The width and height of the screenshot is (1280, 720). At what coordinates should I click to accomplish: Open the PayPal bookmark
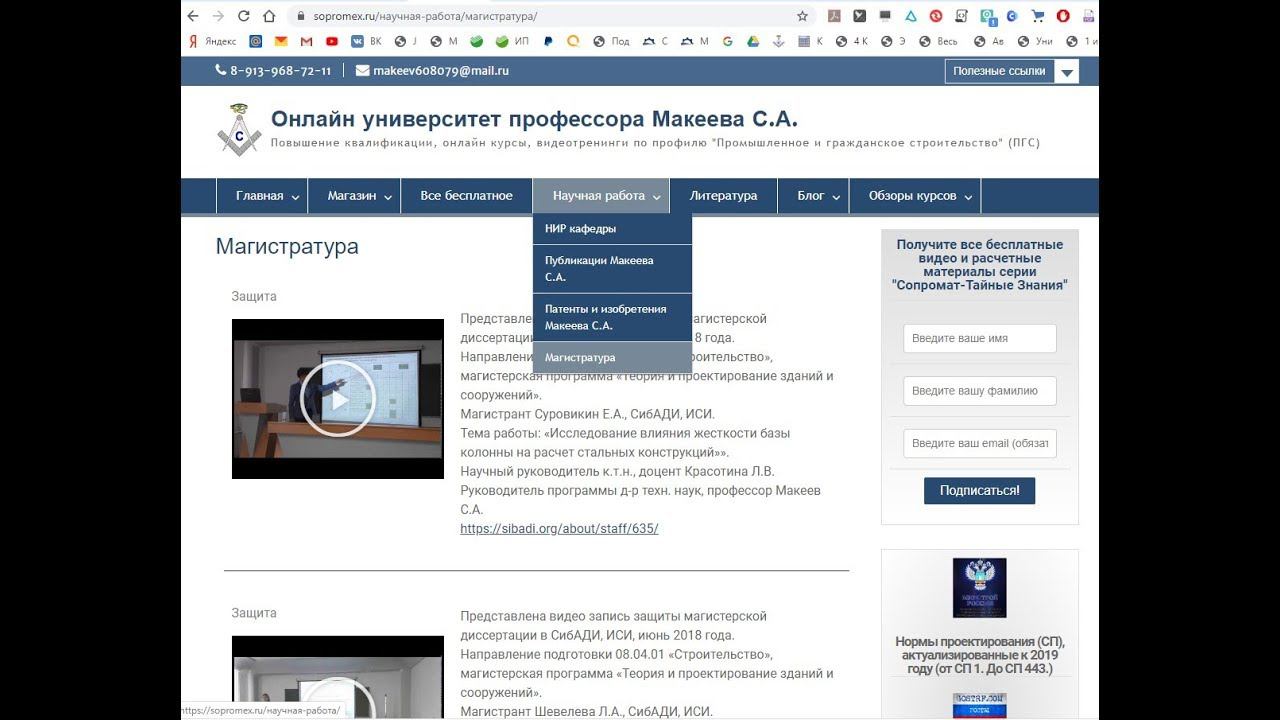click(x=548, y=41)
